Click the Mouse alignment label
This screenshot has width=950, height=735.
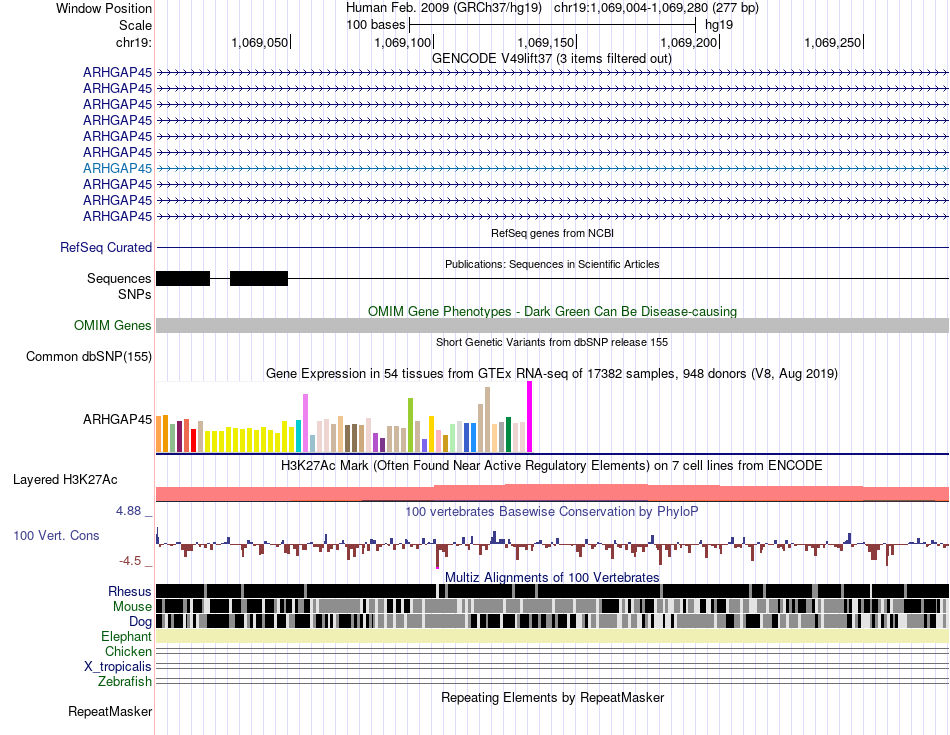click(132, 607)
